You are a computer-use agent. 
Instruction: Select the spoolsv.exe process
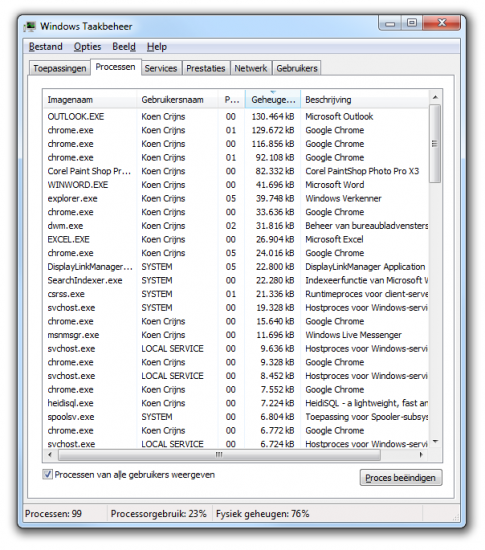point(236,417)
